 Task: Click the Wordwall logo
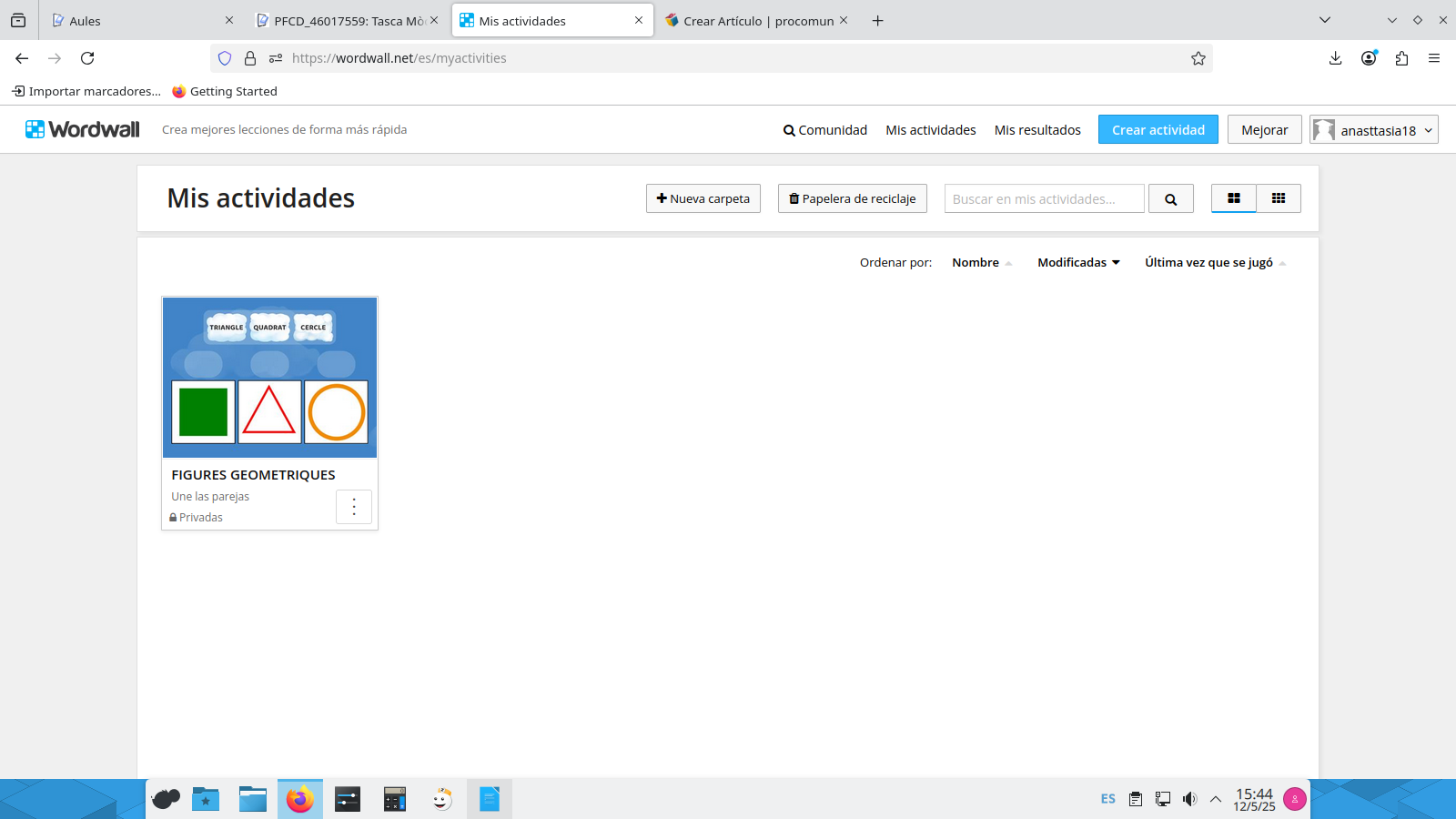(83, 129)
